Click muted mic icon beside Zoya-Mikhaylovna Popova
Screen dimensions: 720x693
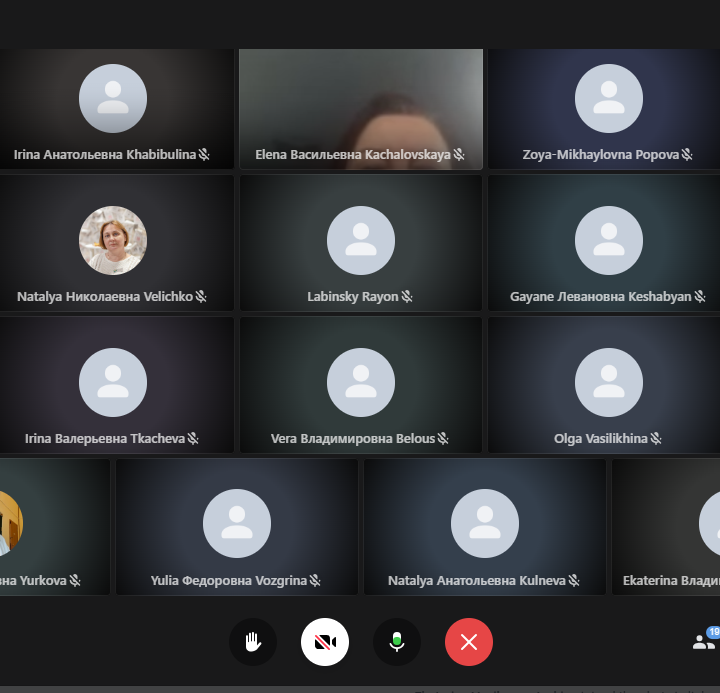click(x=687, y=155)
